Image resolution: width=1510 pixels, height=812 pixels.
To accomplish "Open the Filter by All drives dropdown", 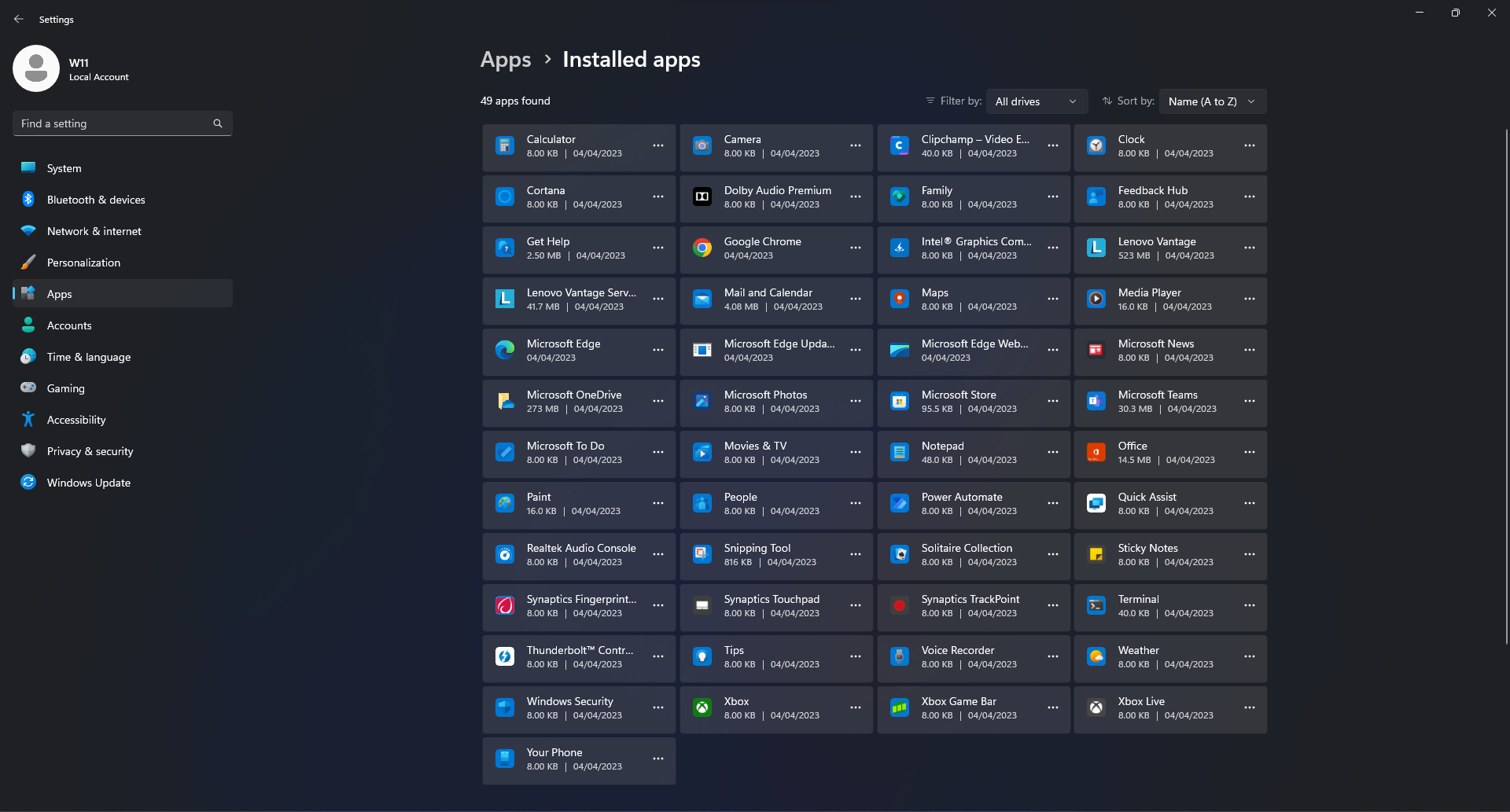I will click(1037, 101).
